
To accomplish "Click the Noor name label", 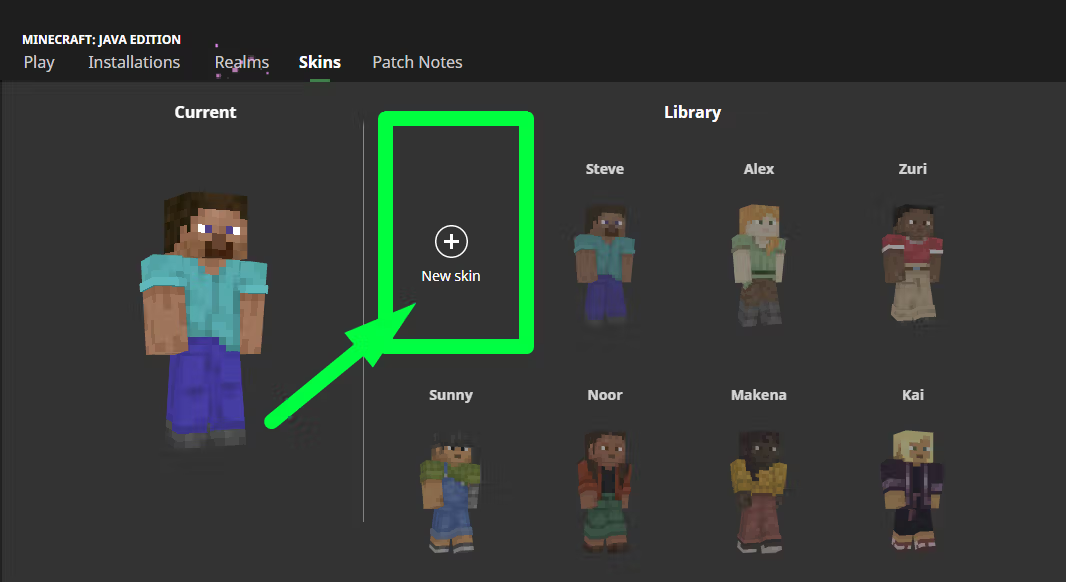I will click(605, 395).
